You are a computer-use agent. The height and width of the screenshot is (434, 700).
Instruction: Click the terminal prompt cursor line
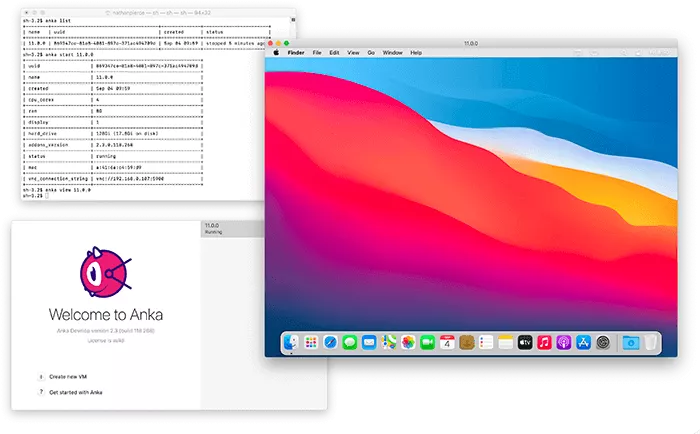(36, 196)
